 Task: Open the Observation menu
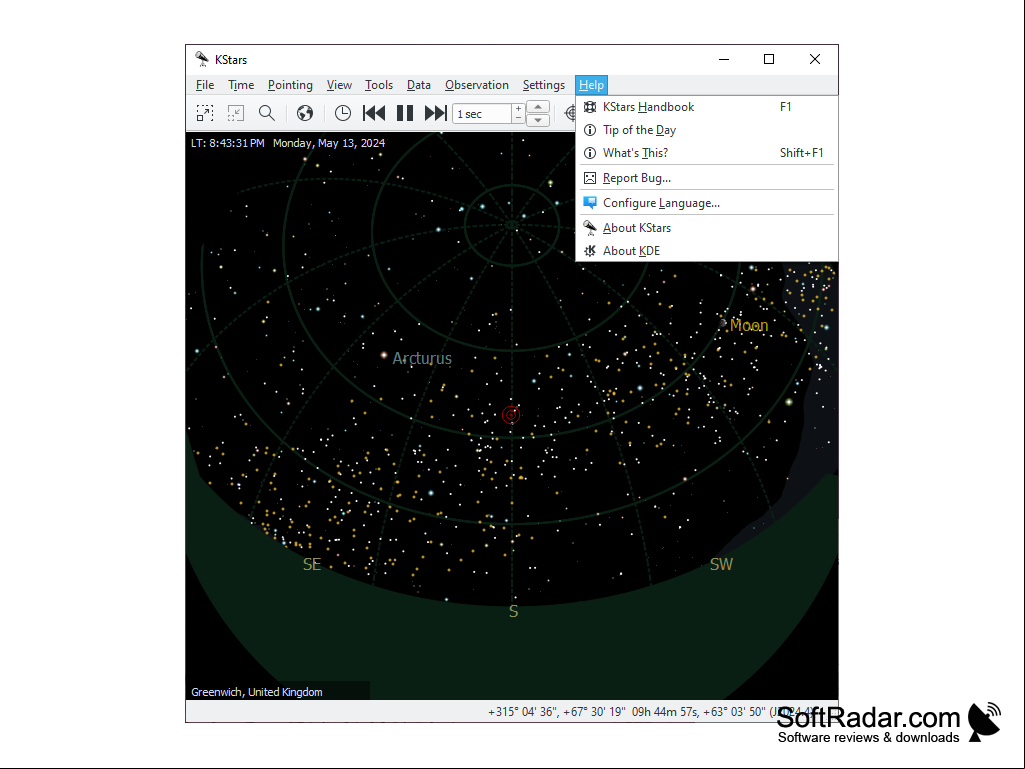tap(477, 85)
